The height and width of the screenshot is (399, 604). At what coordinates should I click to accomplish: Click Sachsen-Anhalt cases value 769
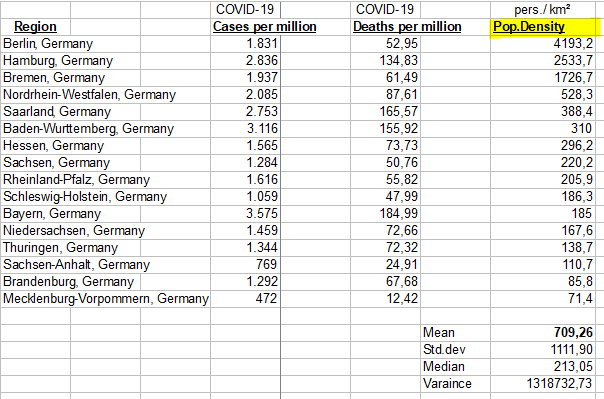(267, 264)
